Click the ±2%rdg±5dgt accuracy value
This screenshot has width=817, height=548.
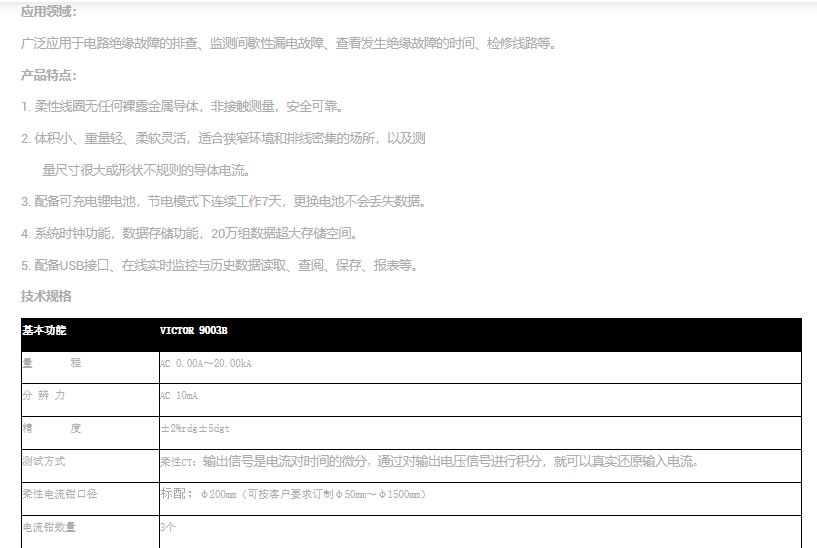click(196, 429)
